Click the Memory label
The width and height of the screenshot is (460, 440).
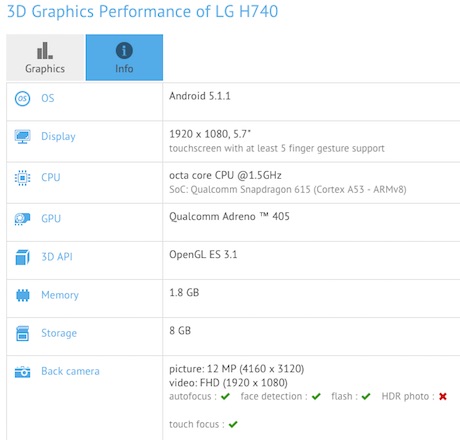pos(60,295)
